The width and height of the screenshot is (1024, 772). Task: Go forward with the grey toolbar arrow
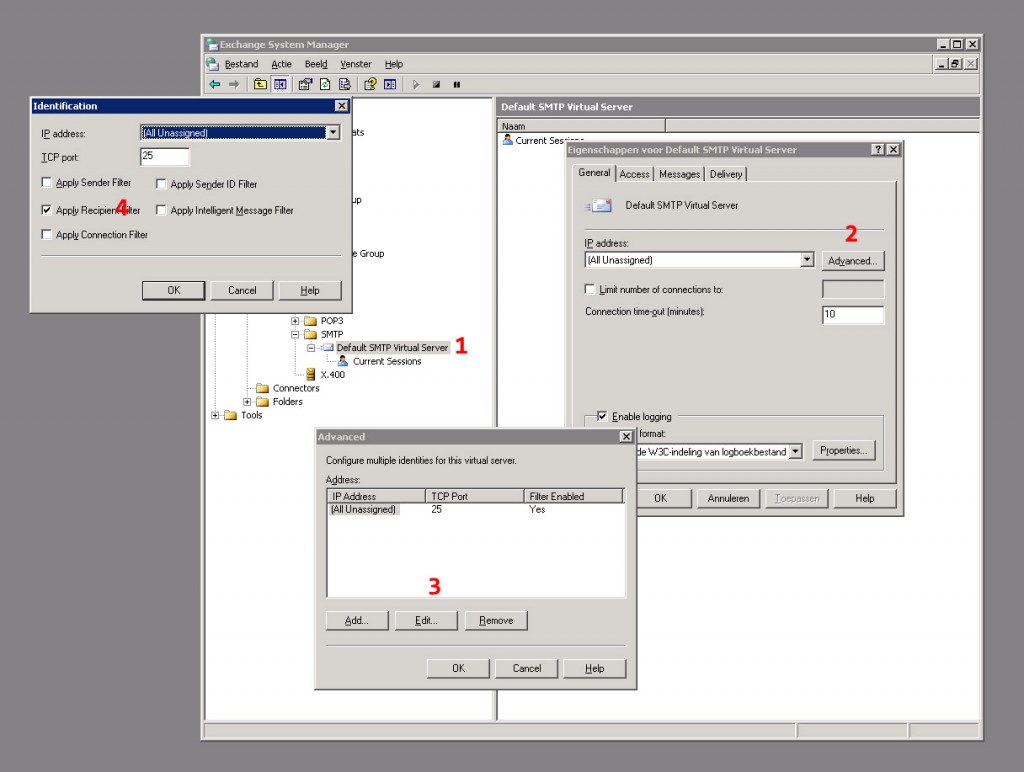point(234,84)
